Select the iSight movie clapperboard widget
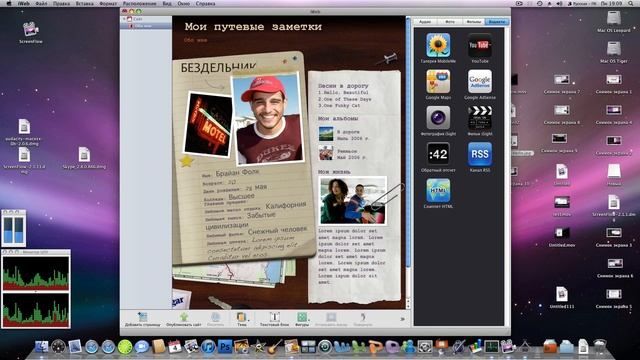The height and width of the screenshot is (360, 640). (480, 118)
